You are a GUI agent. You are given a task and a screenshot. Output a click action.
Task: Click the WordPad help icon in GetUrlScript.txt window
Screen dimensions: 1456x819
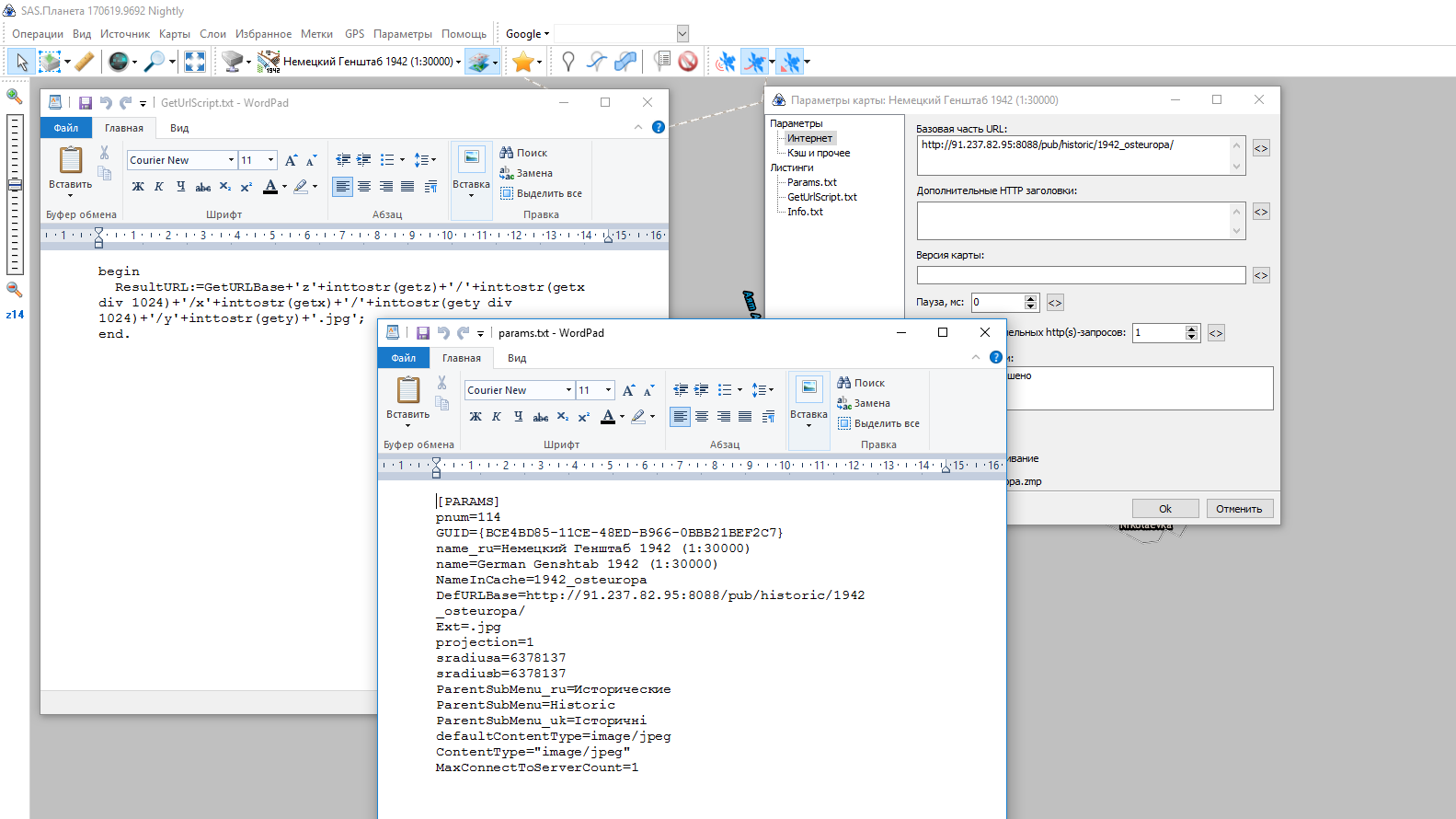click(659, 127)
